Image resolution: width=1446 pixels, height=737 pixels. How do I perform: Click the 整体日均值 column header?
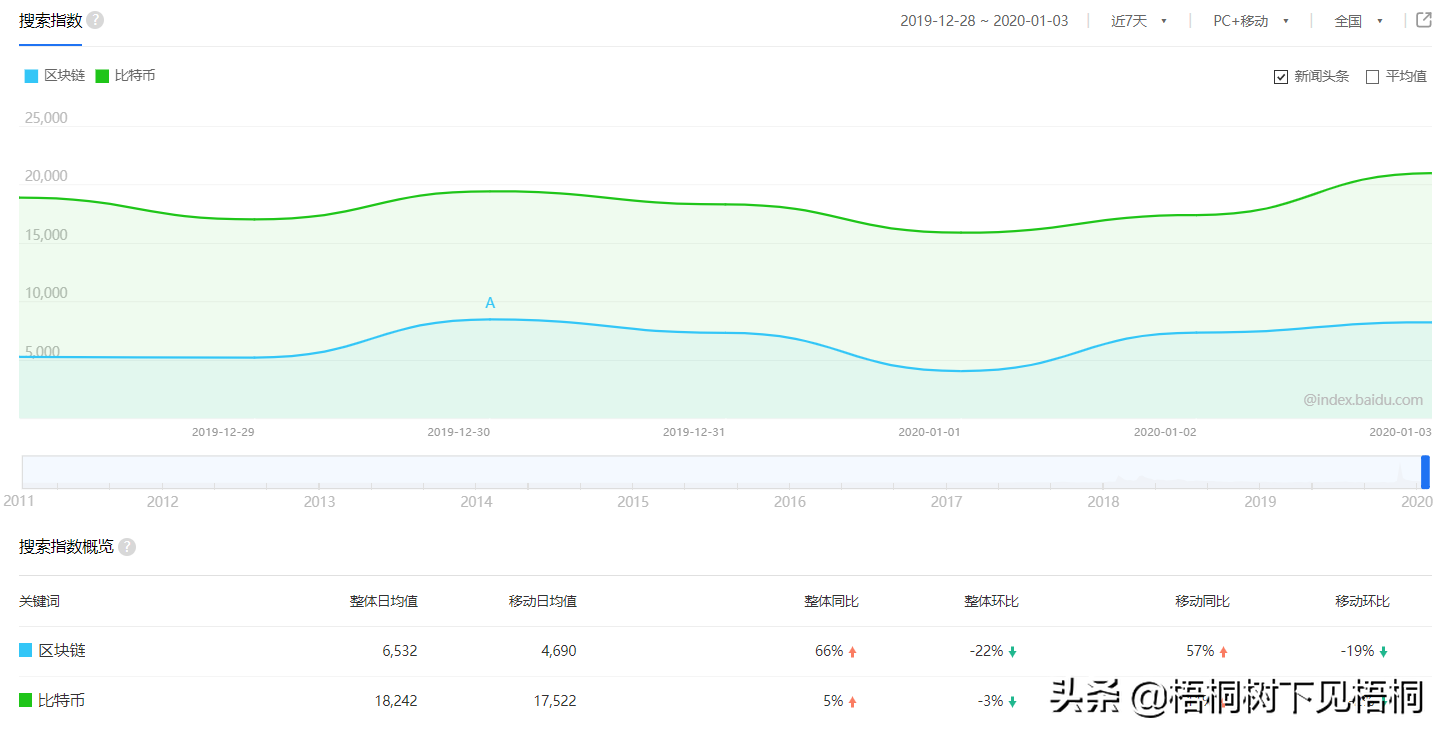click(x=384, y=601)
